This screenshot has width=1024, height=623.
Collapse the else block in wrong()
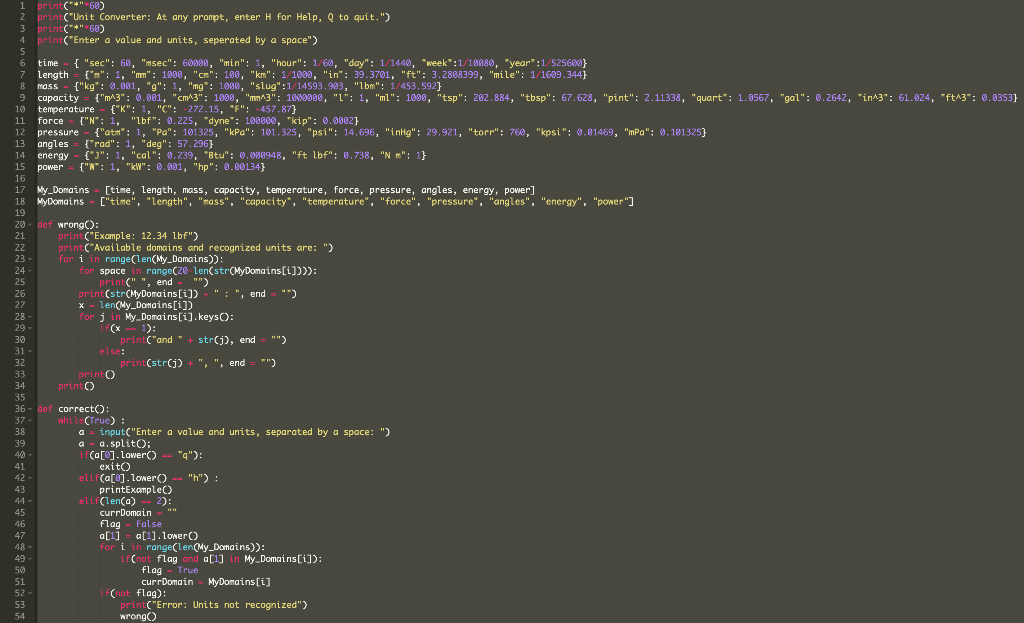point(30,350)
